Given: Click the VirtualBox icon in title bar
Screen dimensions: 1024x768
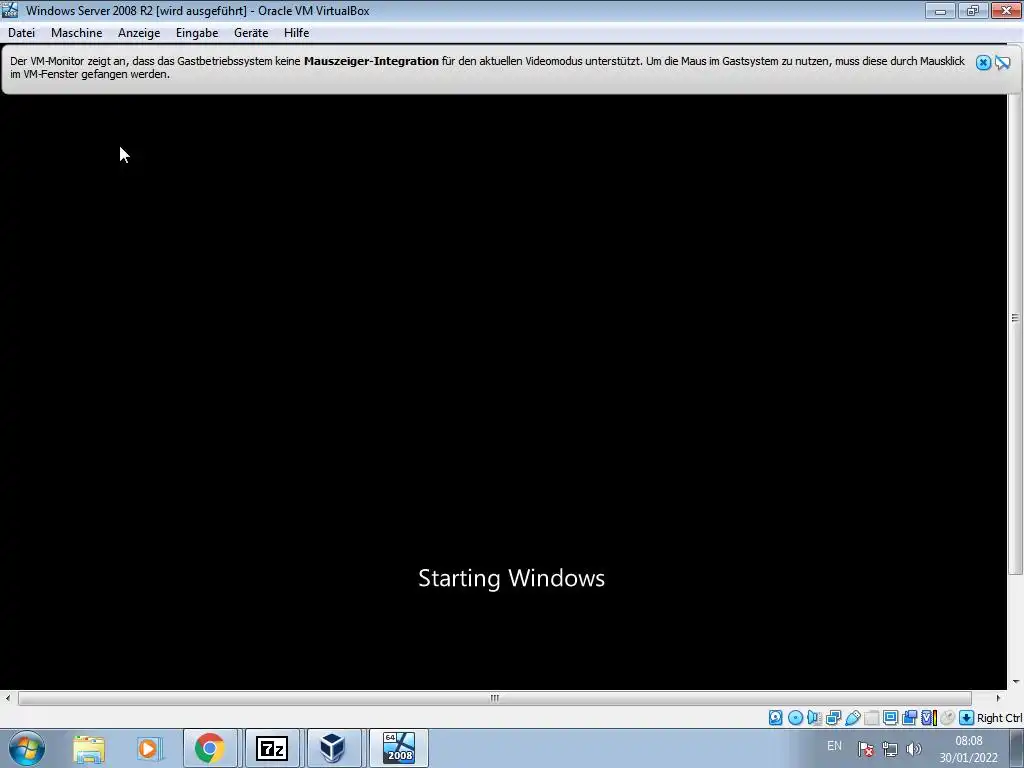Looking at the screenshot, I should 10,10.
